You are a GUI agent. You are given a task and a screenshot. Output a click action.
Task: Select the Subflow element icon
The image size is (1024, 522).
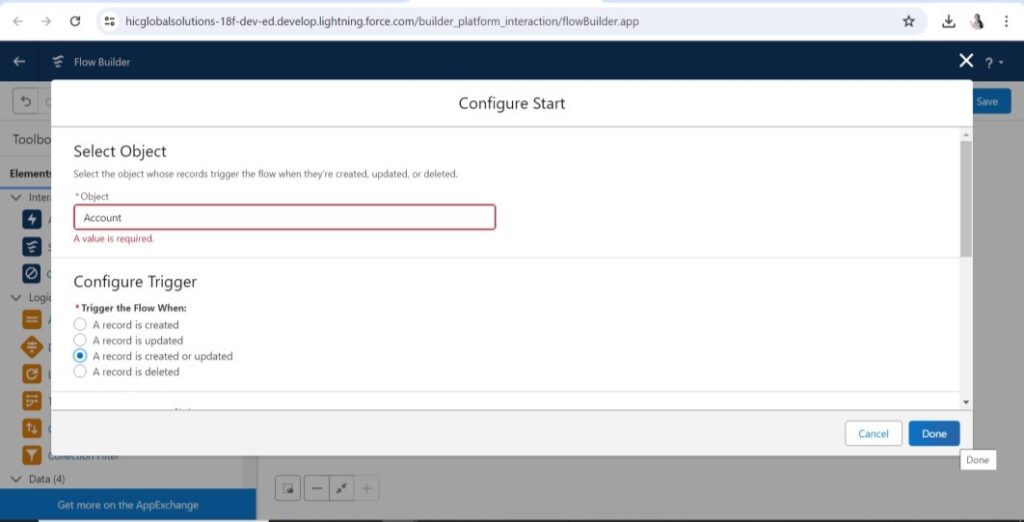click(x=31, y=247)
